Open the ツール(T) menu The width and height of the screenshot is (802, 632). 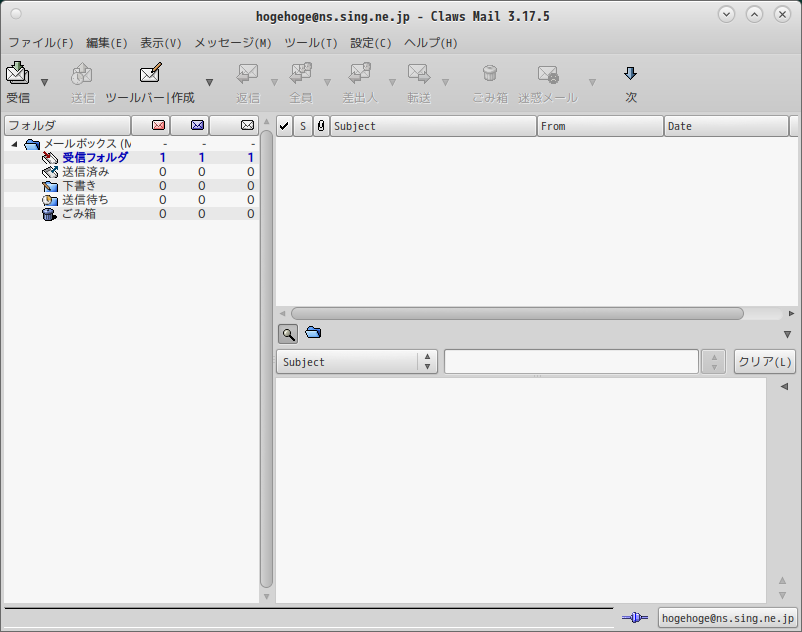(311, 43)
